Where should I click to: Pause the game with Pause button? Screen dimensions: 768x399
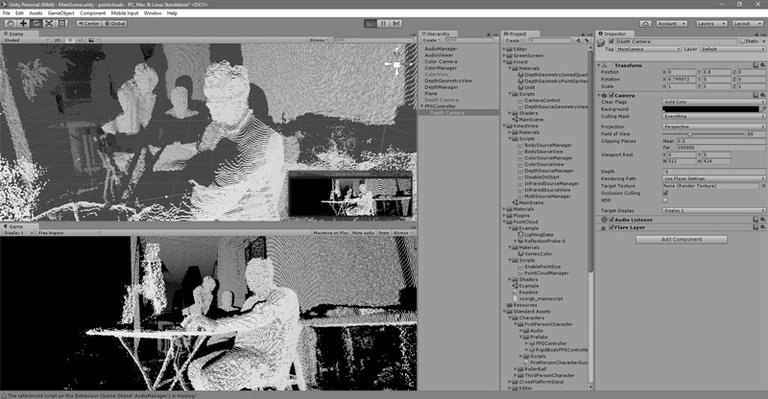pyautogui.click(x=383, y=23)
